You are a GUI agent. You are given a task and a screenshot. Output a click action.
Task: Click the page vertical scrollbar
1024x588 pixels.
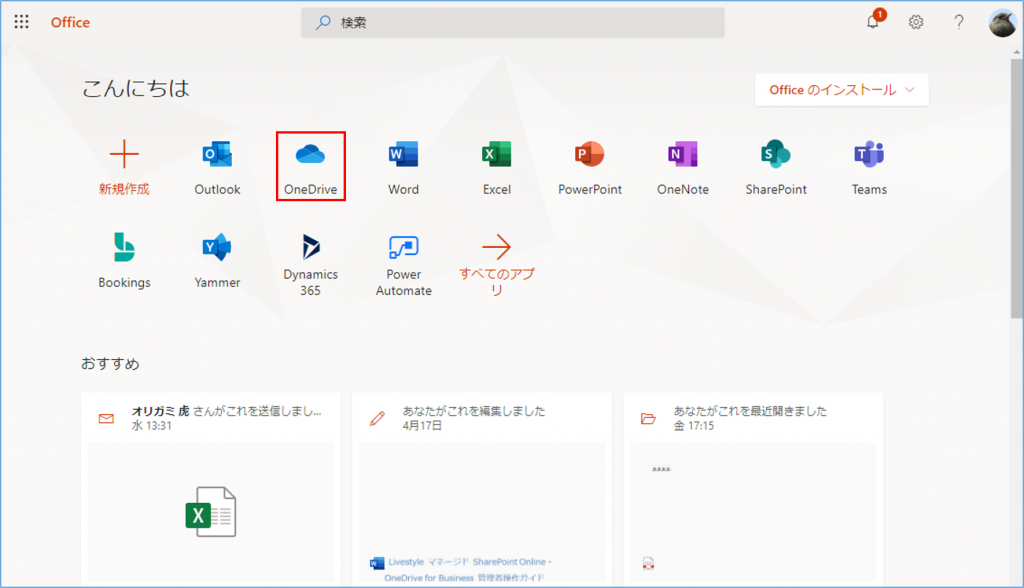pos(1017,189)
